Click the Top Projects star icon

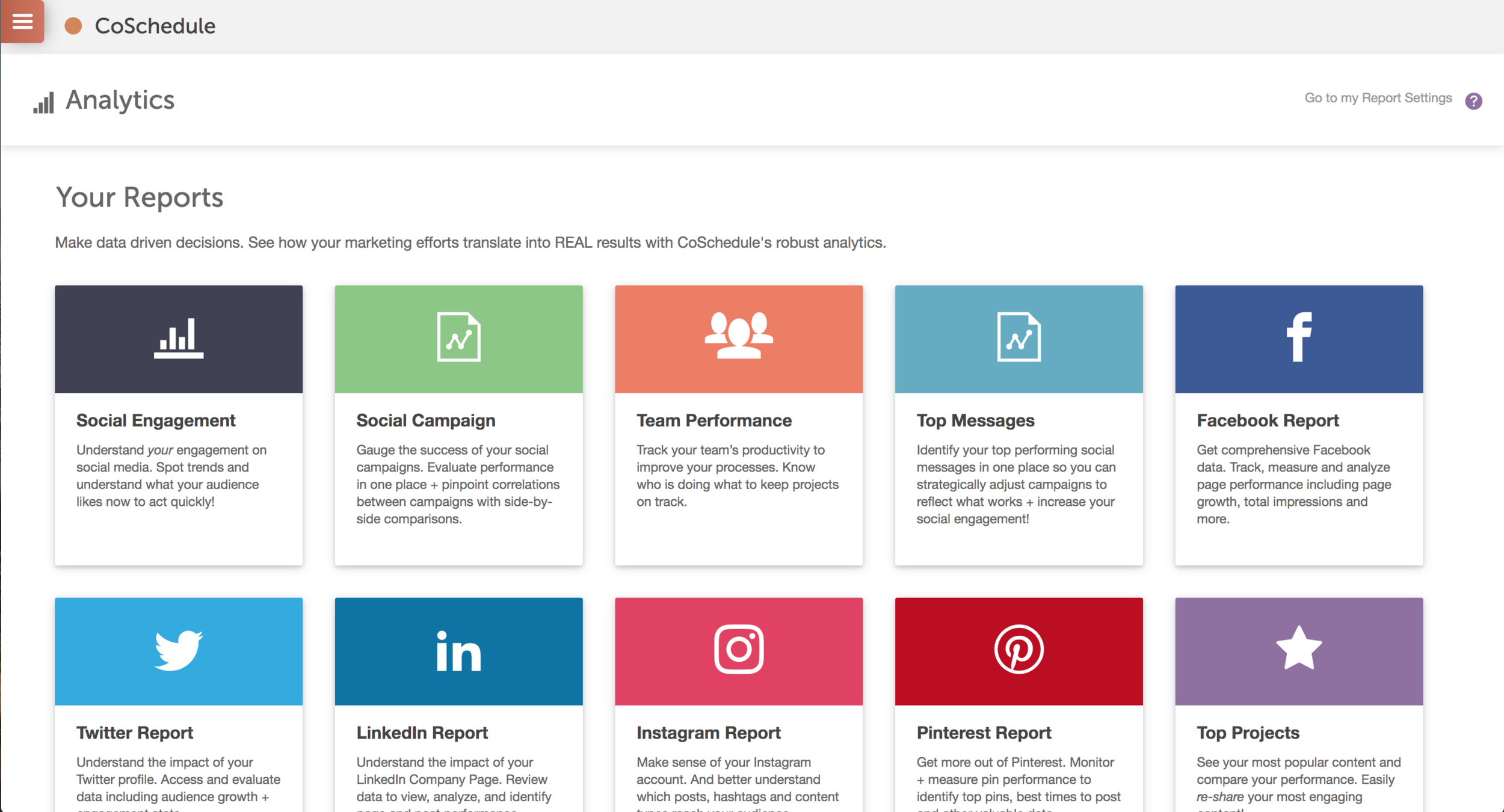point(1299,648)
